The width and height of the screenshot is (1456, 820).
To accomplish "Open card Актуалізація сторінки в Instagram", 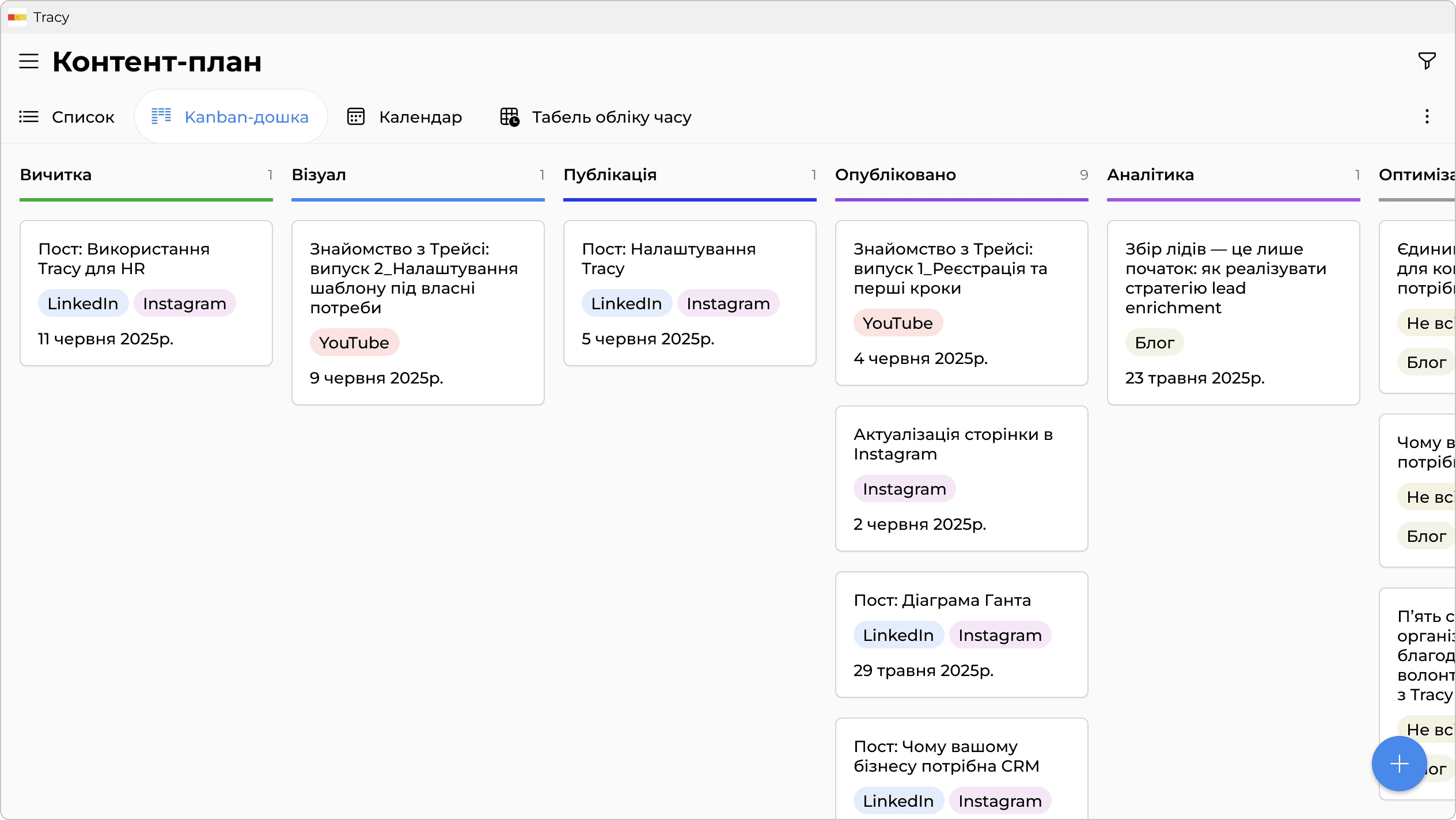I will click(x=962, y=479).
